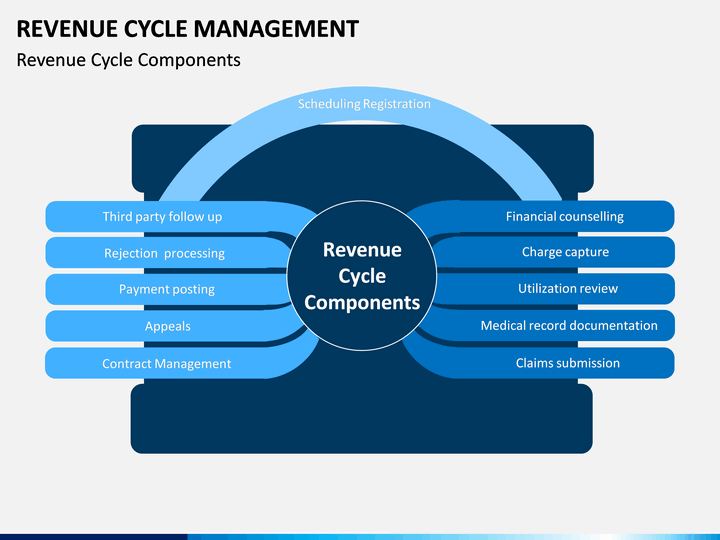
Task: Select the dark blue lower background block
Action: [361, 419]
